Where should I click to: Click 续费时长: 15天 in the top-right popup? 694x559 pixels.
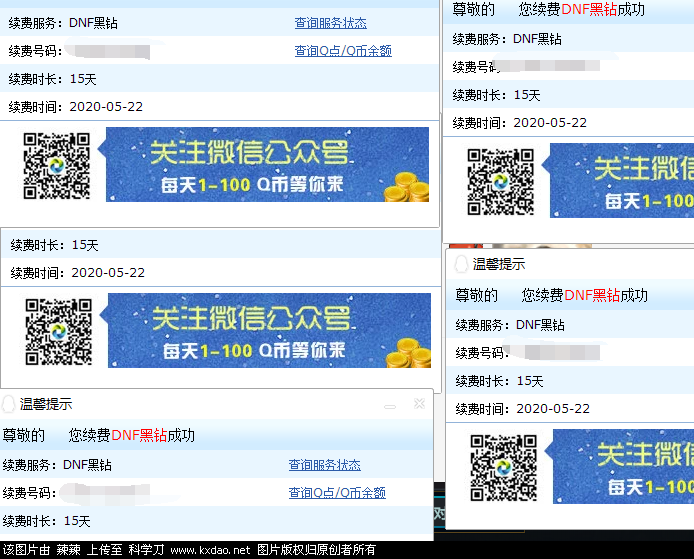496,95
